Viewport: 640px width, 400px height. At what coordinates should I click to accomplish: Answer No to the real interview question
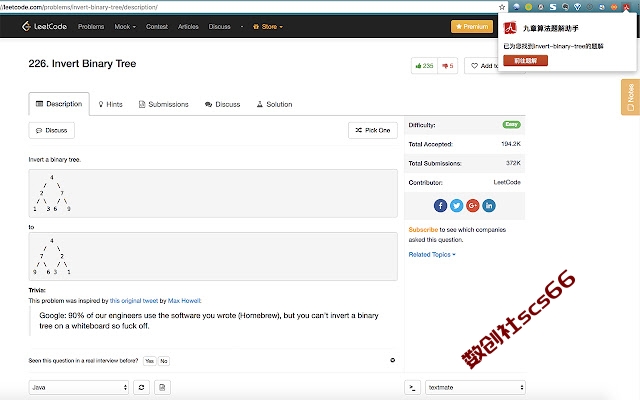pyautogui.click(x=164, y=361)
